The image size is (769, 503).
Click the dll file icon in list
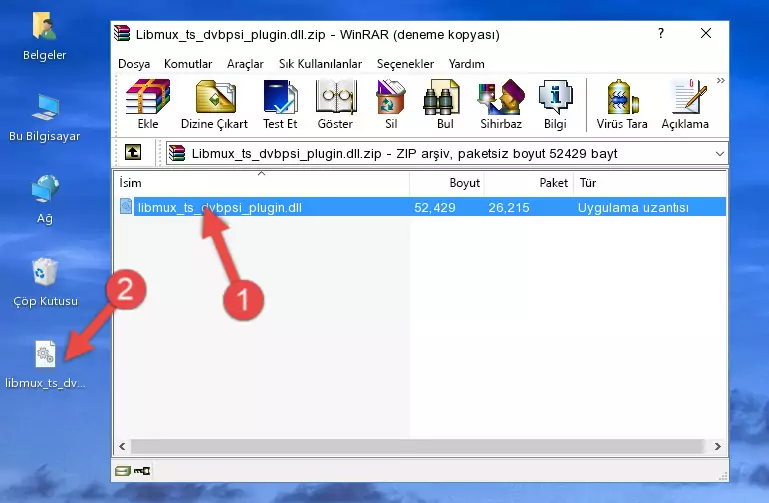click(126, 206)
